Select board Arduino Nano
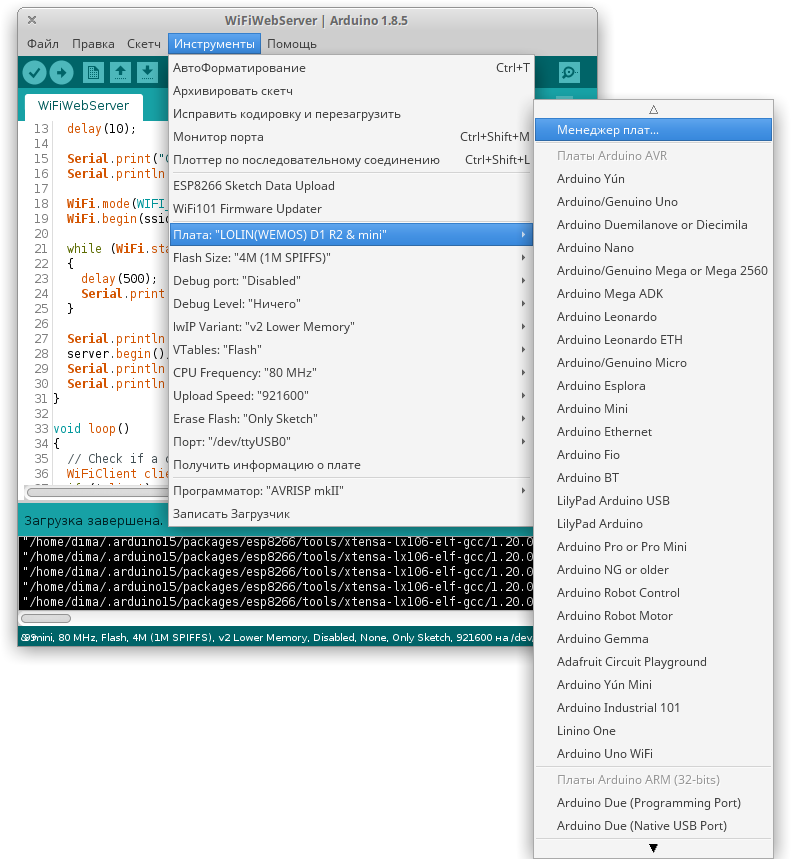The width and height of the screenshot is (792, 859). pos(653,248)
